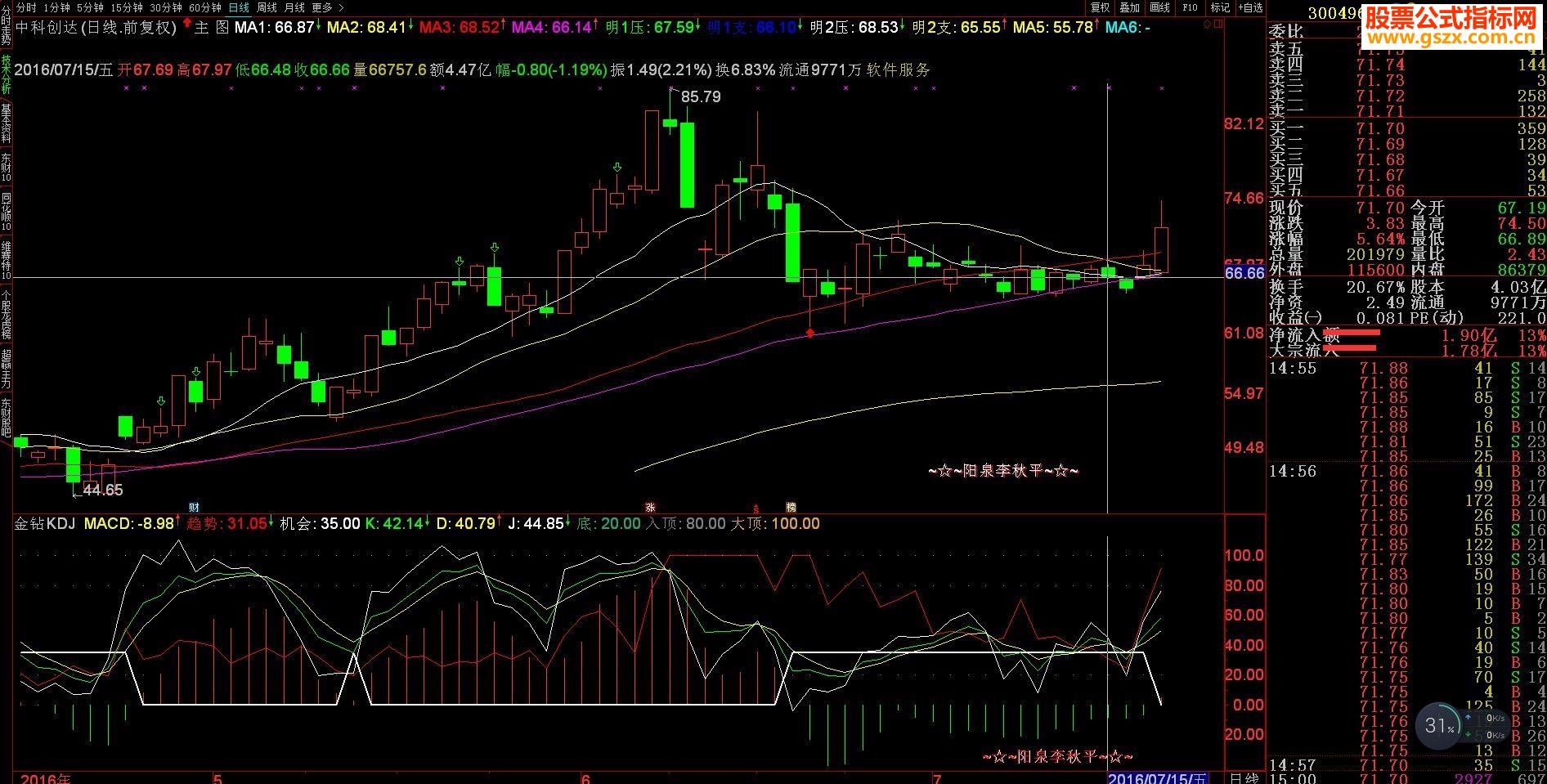1547x784 pixels.
Task: Click the 85.79 high price marker
Action: click(x=701, y=96)
